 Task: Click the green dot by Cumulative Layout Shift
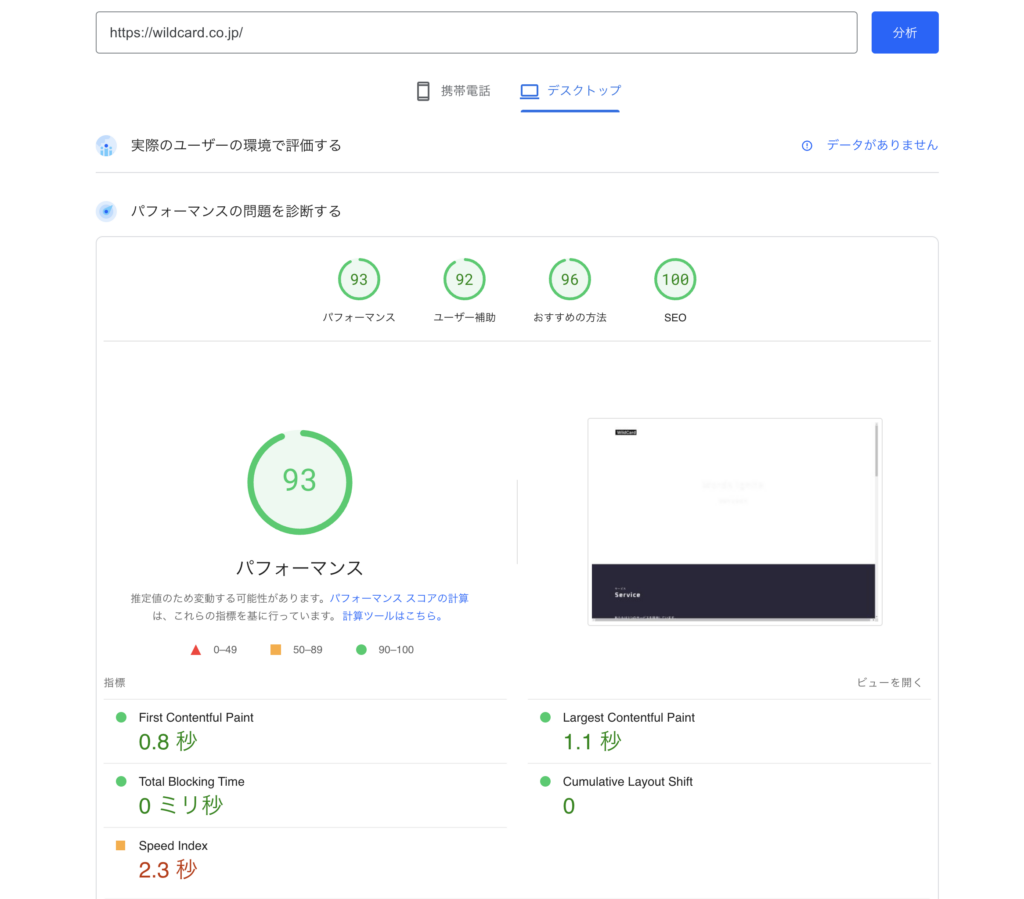click(x=545, y=781)
